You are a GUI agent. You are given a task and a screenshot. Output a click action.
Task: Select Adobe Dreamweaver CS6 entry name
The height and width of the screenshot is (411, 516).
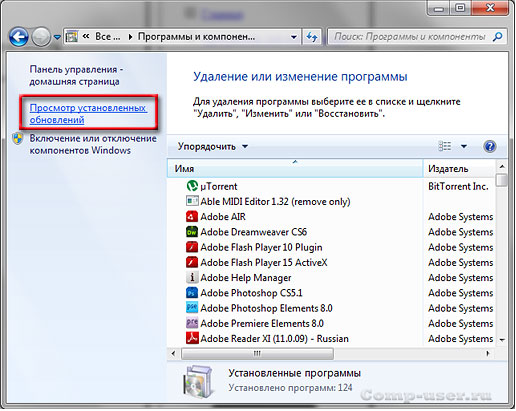click(254, 232)
